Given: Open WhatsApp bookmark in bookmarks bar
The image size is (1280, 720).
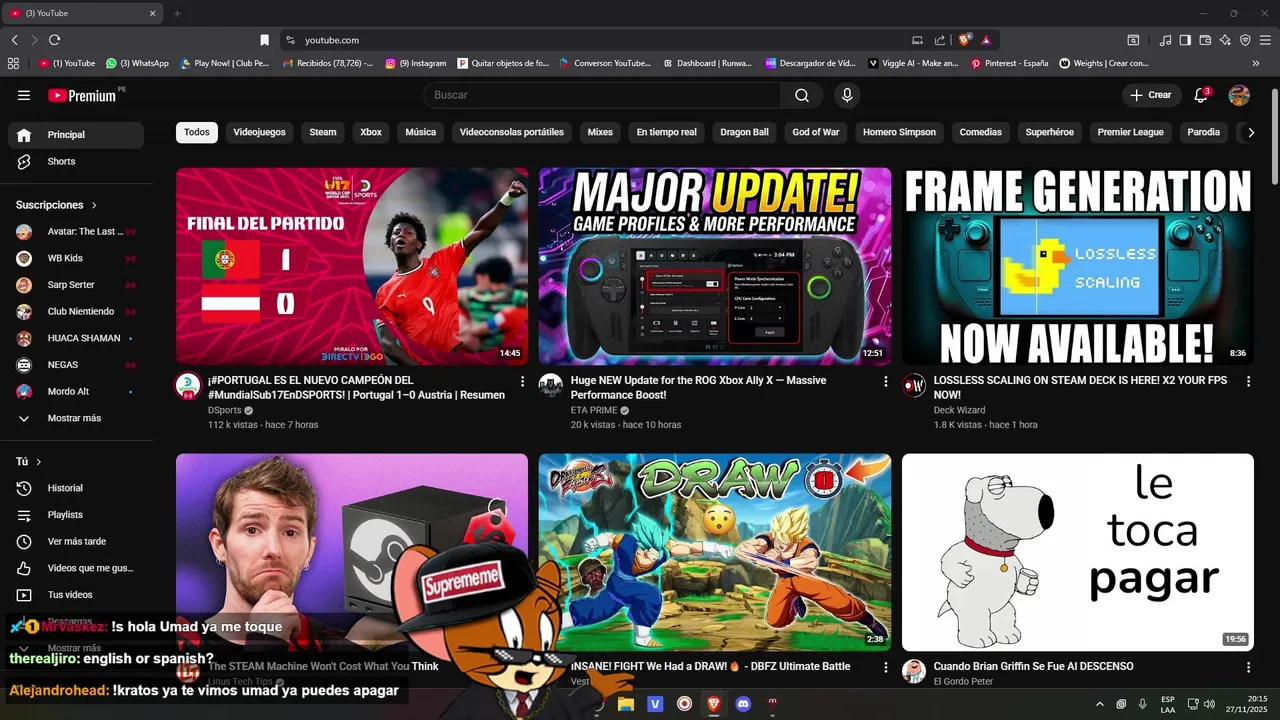Looking at the screenshot, I should point(137,63).
